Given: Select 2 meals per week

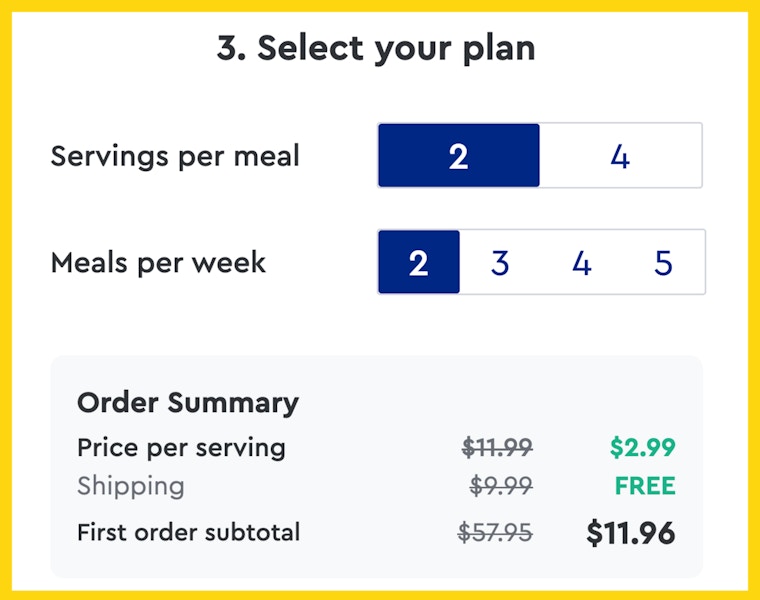Looking at the screenshot, I should (419, 262).
